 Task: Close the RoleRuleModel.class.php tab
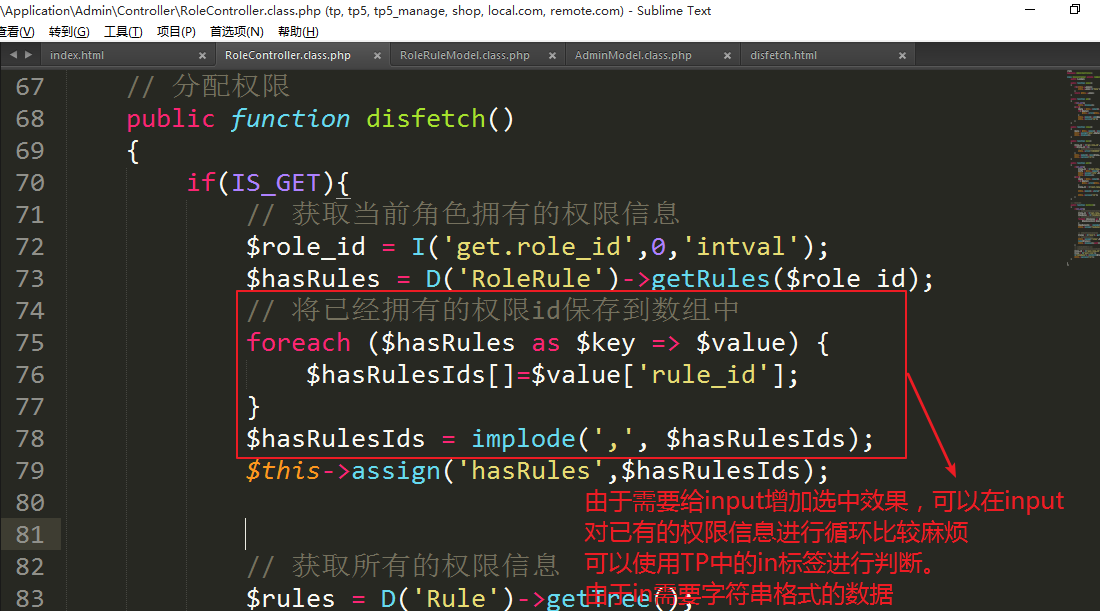pyautogui.click(x=552, y=56)
